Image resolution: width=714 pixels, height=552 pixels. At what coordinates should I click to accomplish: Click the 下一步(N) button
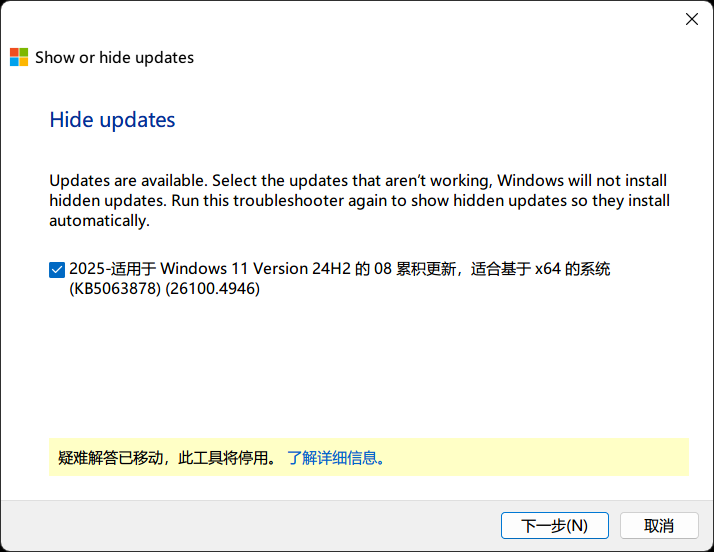(x=555, y=526)
